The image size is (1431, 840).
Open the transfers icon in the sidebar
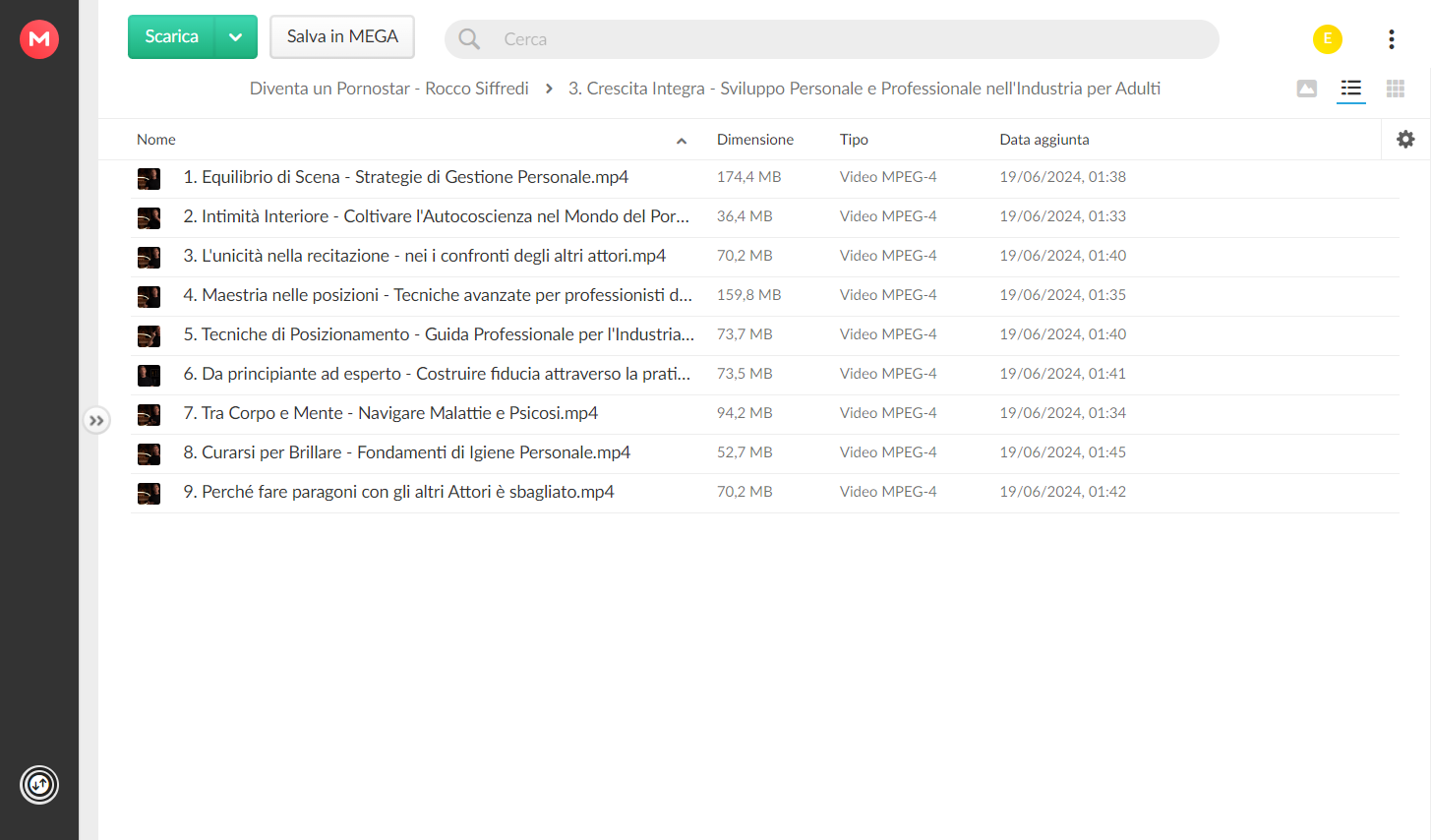[x=39, y=785]
